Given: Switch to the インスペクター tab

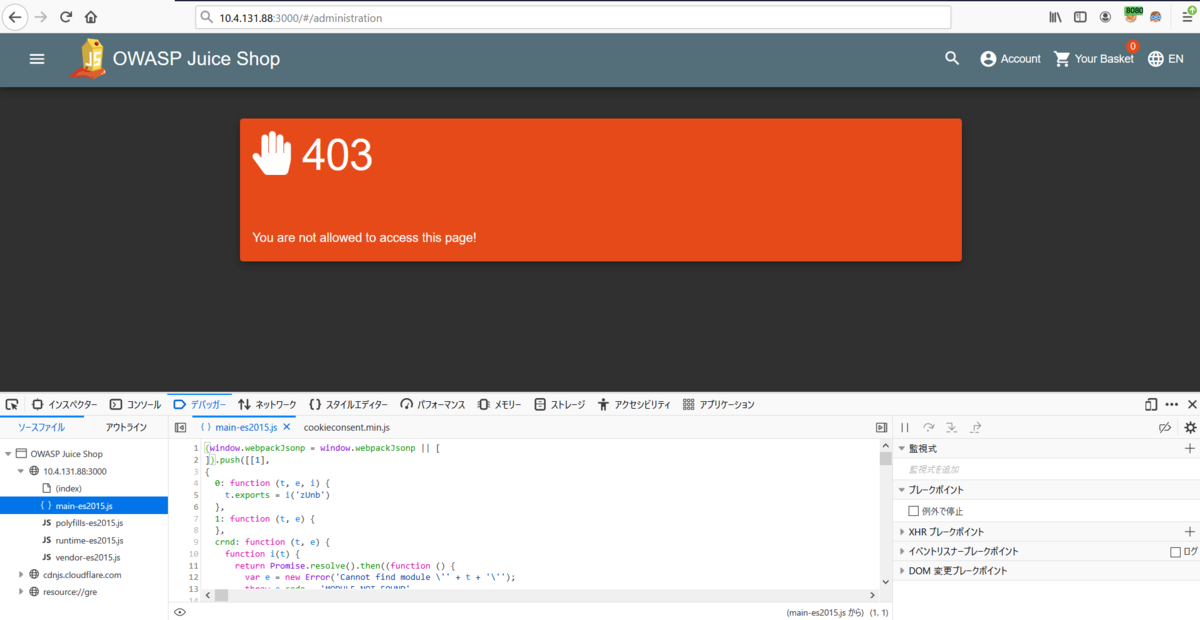Looking at the screenshot, I should [x=64, y=404].
